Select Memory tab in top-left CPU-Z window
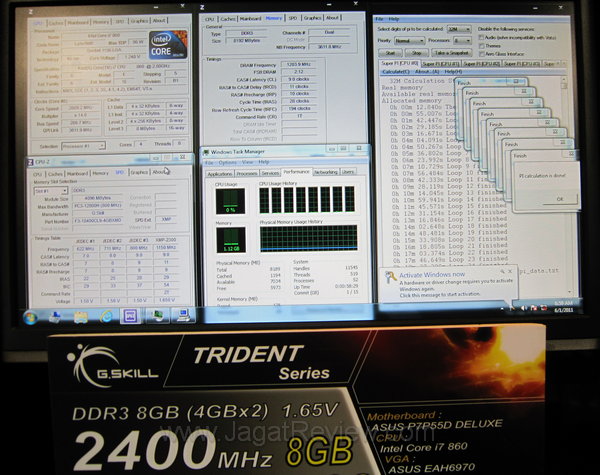The width and height of the screenshot is (600, 475). pyautogui.click(x=101, y=22)
